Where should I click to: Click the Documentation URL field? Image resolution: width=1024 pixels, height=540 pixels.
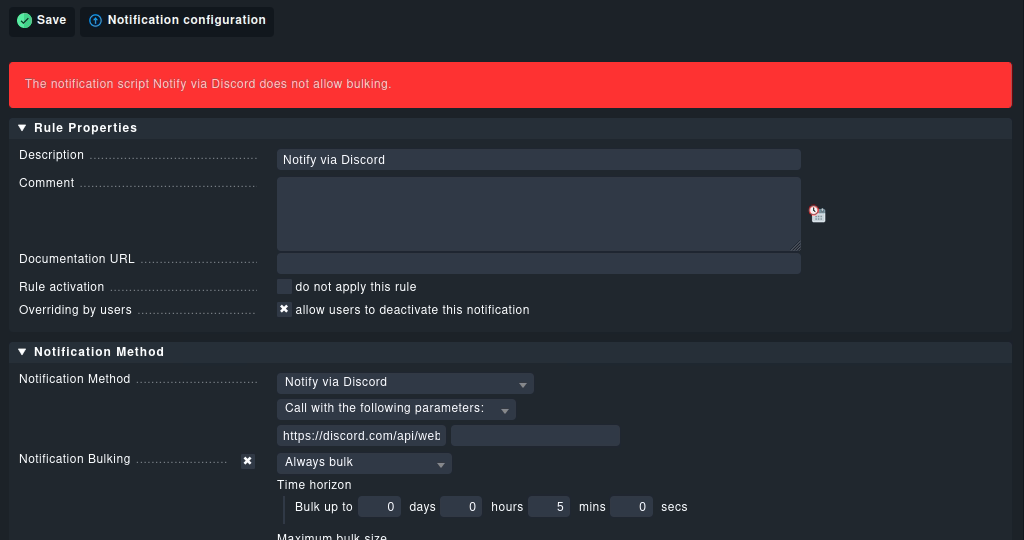pyautogui.click(x=538, y=263)
